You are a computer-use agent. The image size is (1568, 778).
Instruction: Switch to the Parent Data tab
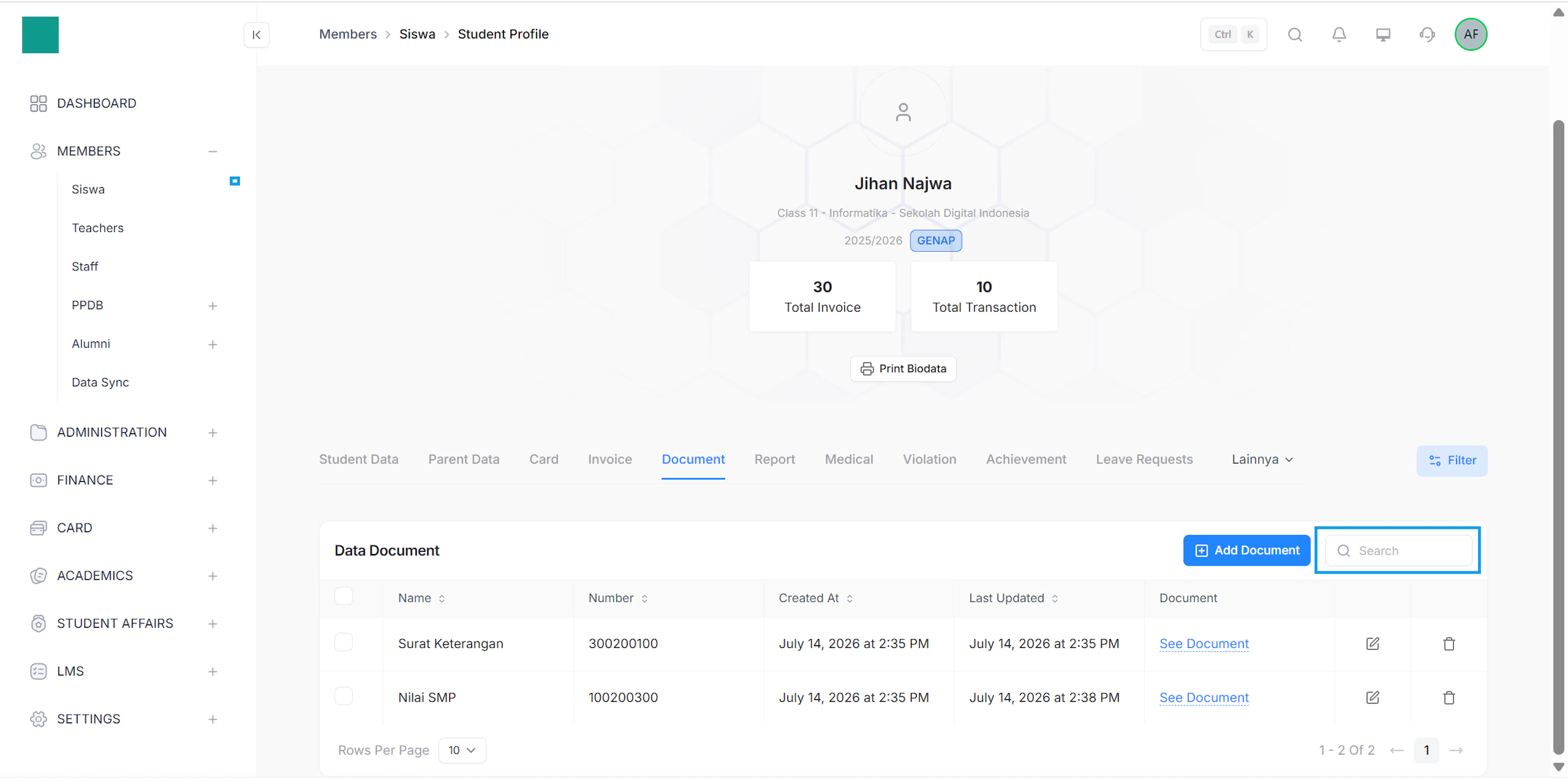[x=464, y=459]
